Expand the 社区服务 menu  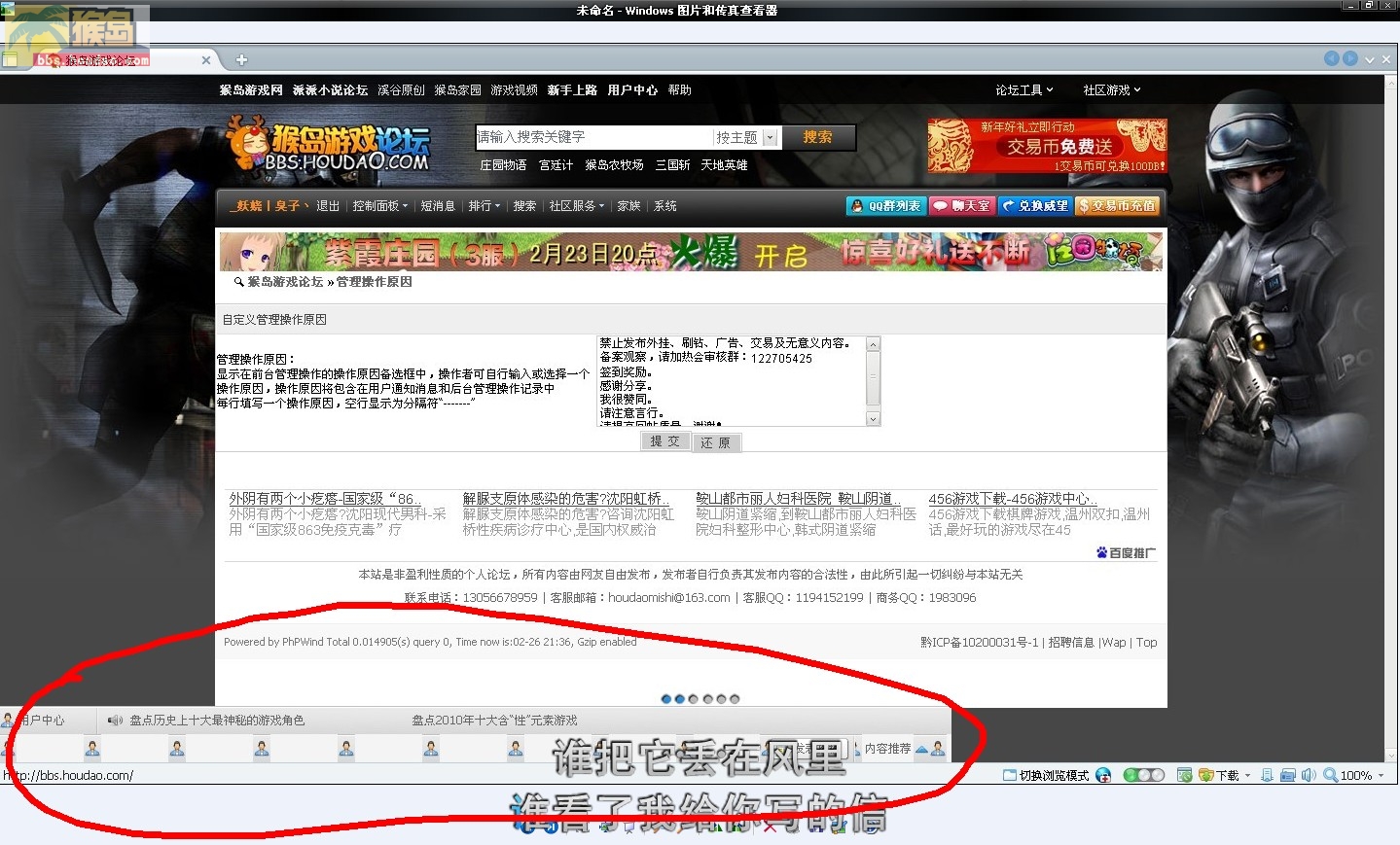pos(576,206)
